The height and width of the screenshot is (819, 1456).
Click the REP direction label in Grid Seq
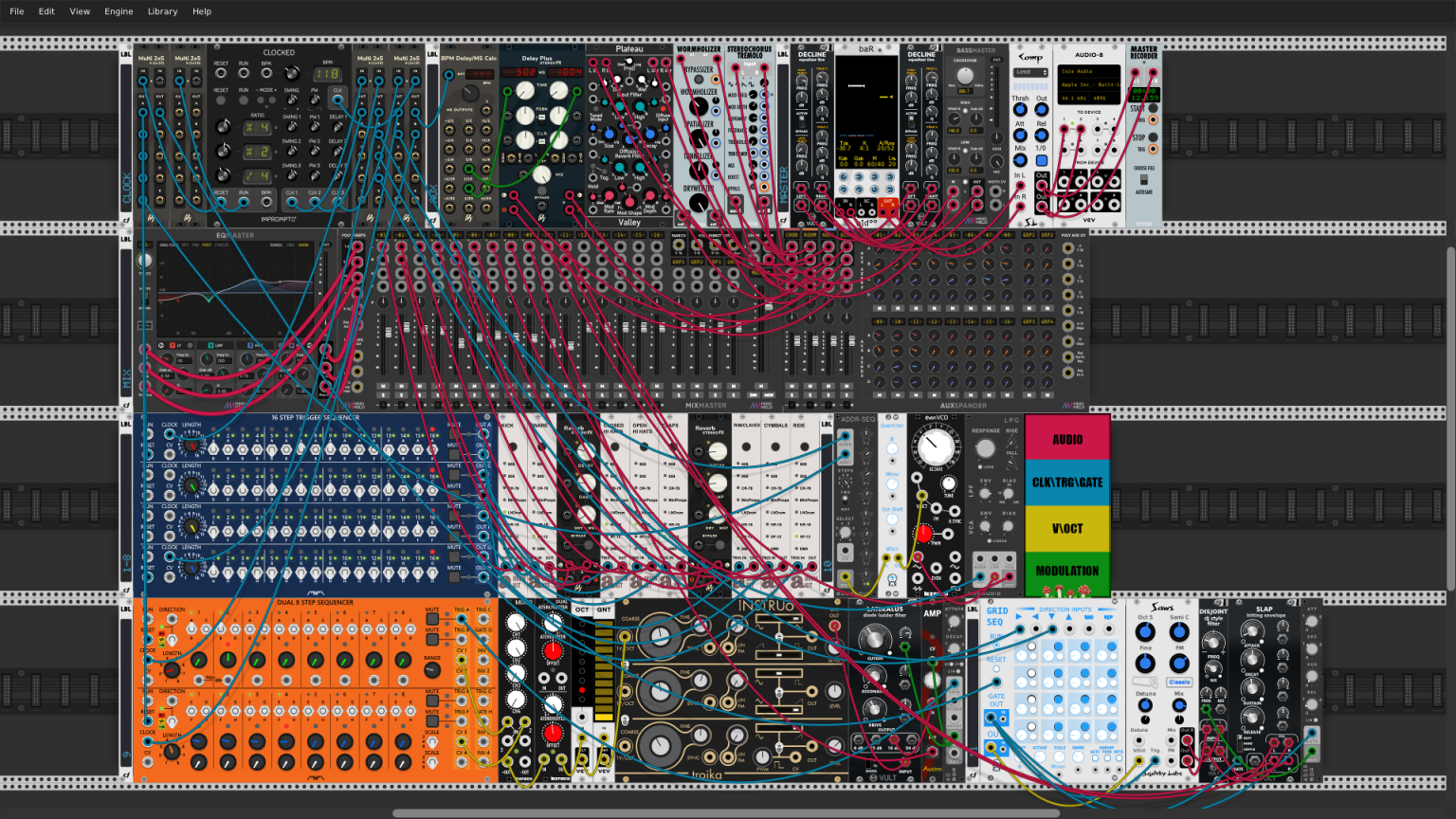point(1108,617)
